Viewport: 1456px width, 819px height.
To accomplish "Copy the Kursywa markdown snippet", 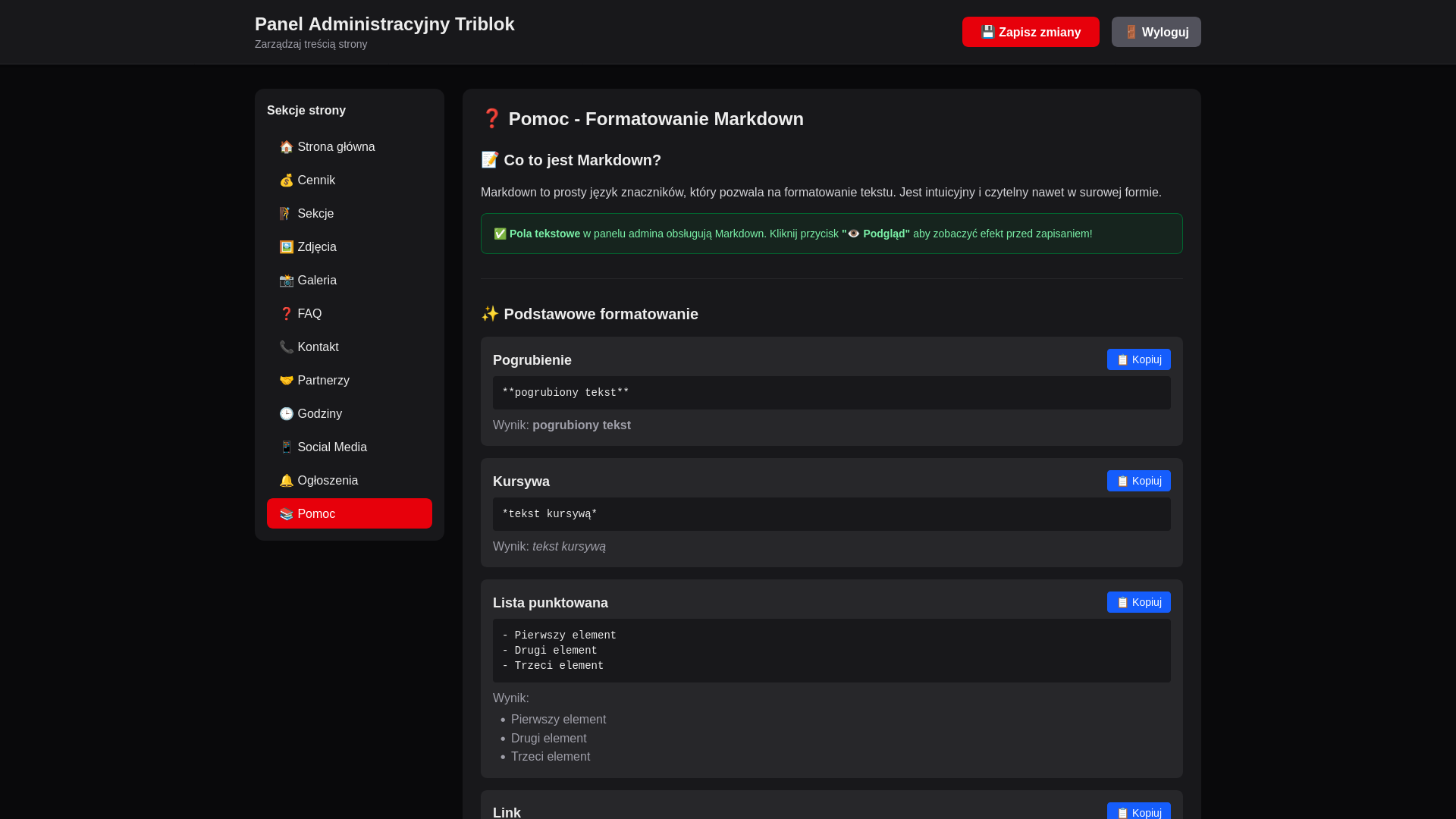I will click(x=1138, y=481).
